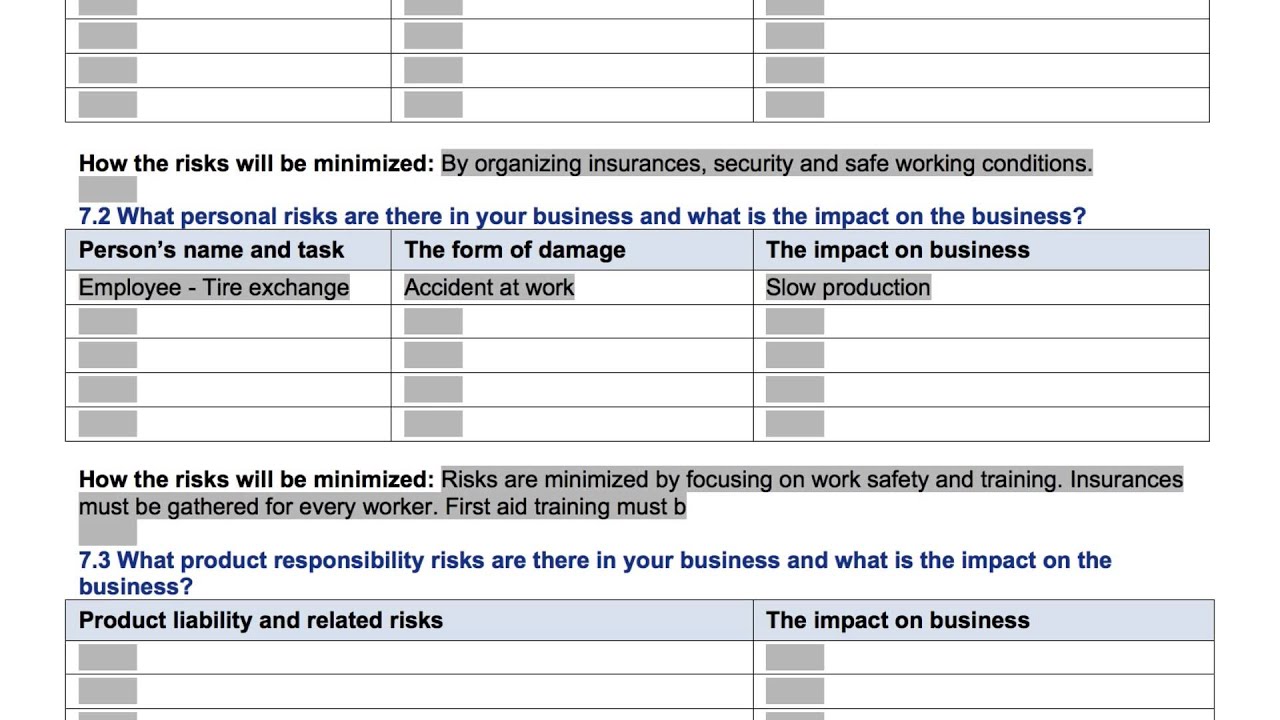Click the second blank field under 'Product liability and related risks'

107,691
